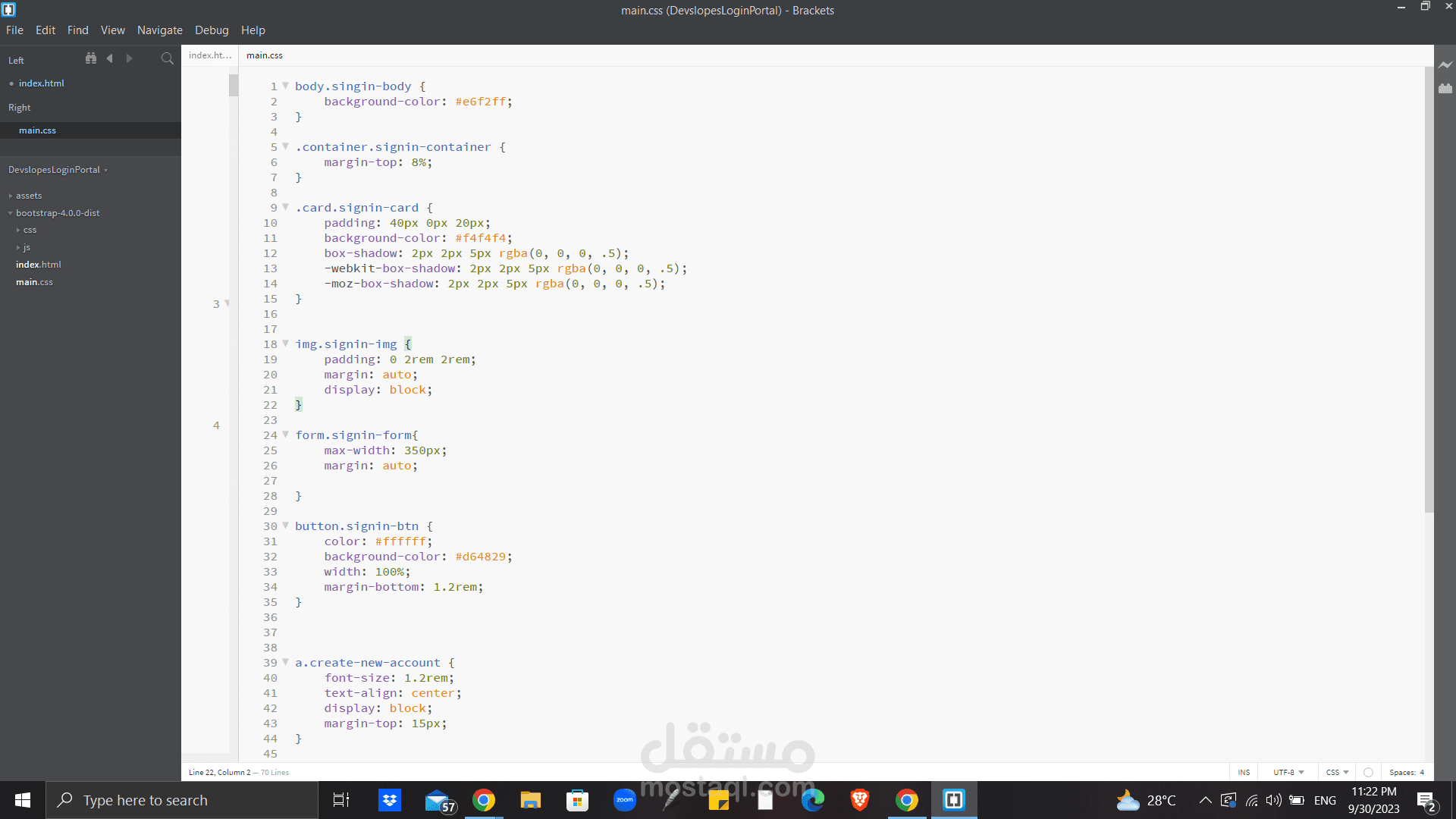Open the DevslopesLoginPortal project dropdown
The width and height of the screenshot is (1456, 819).
[58, 170]
